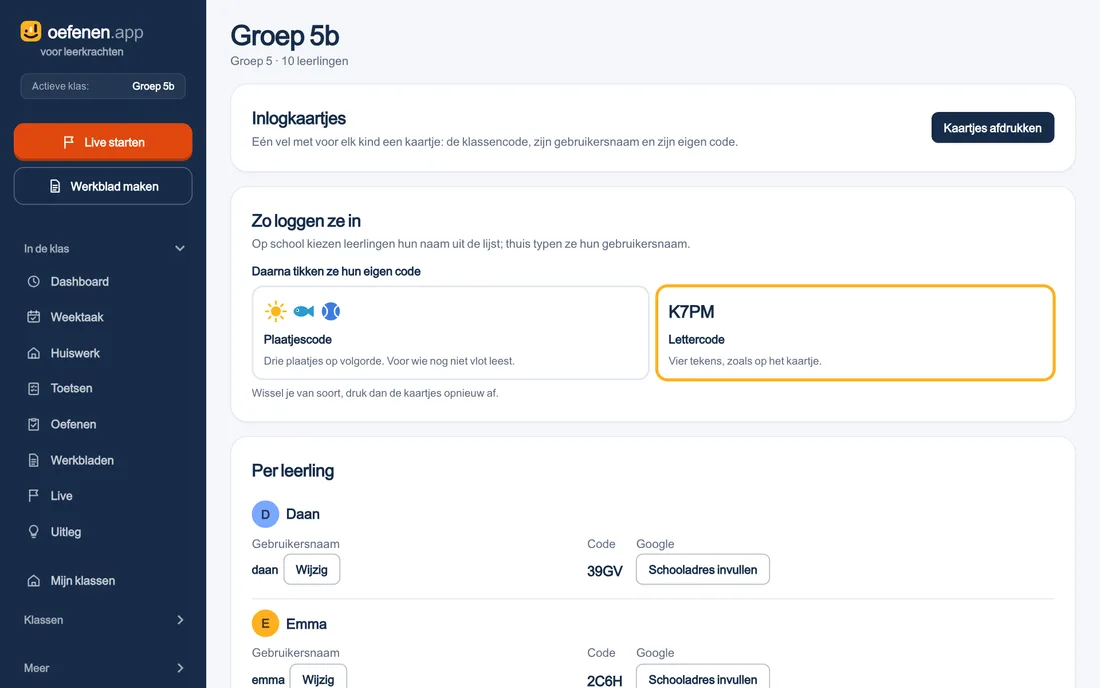Click the Groep 5 · 10 leerlingen subtitle
The height and width of the screenshot is (688, 1100).
click(289, 61)
